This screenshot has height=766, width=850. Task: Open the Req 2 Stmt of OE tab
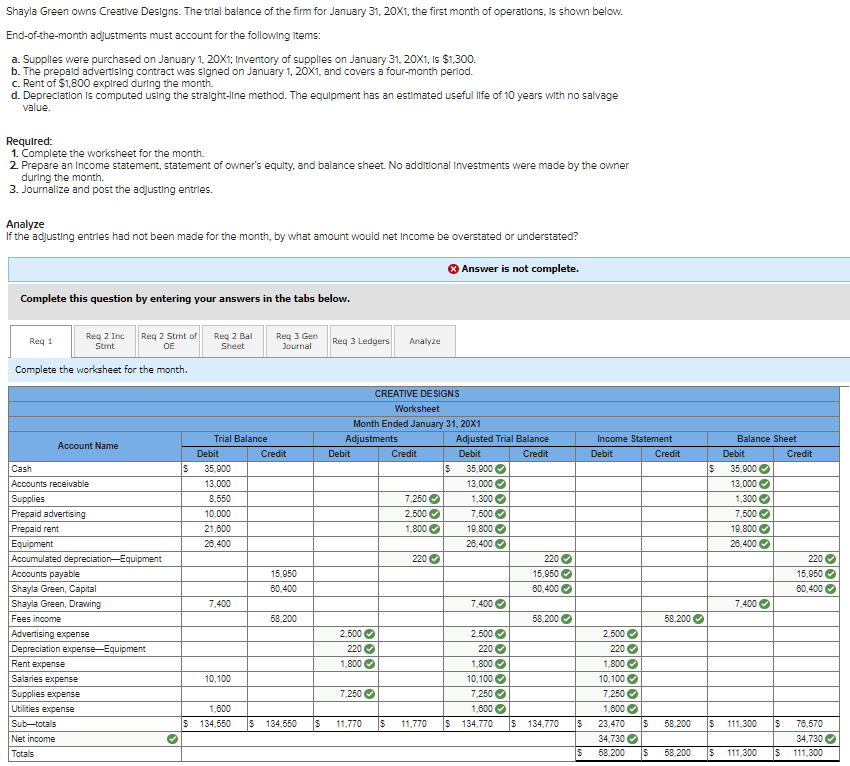pos(169,341)
